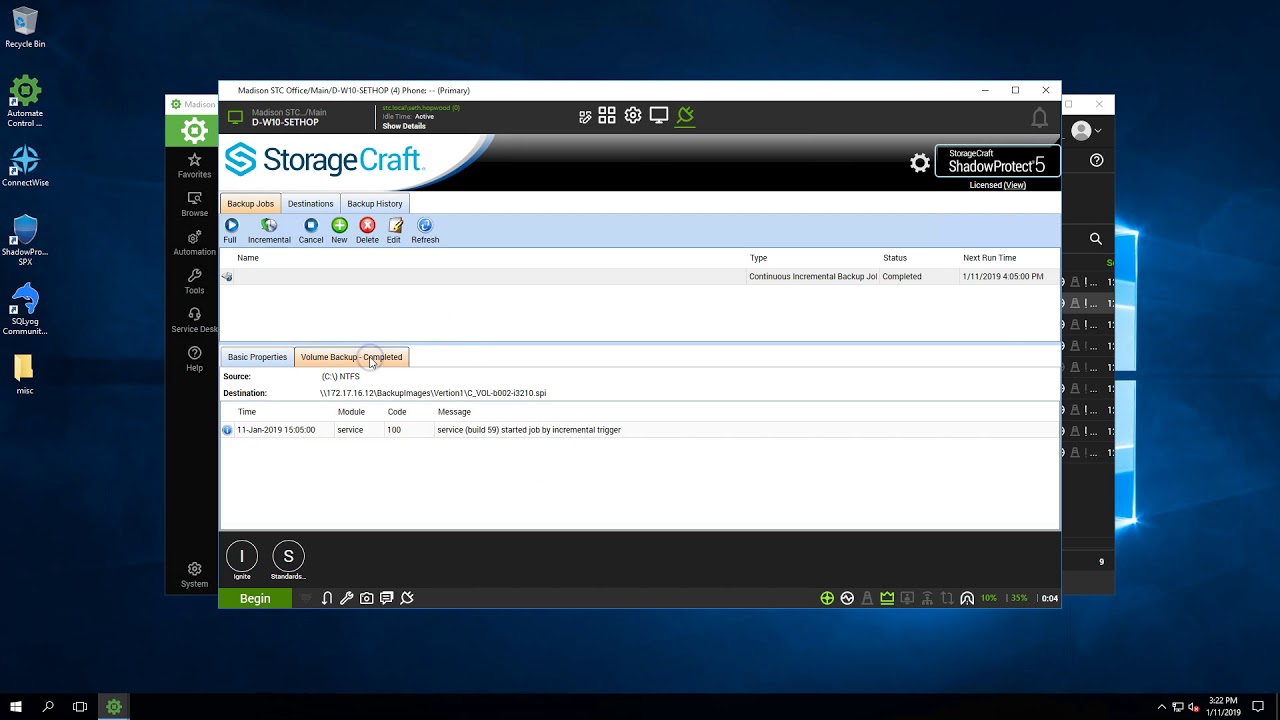Open the remote monitor screen icon
Screen dimensions: 1280x720
[x=659, y=116]
